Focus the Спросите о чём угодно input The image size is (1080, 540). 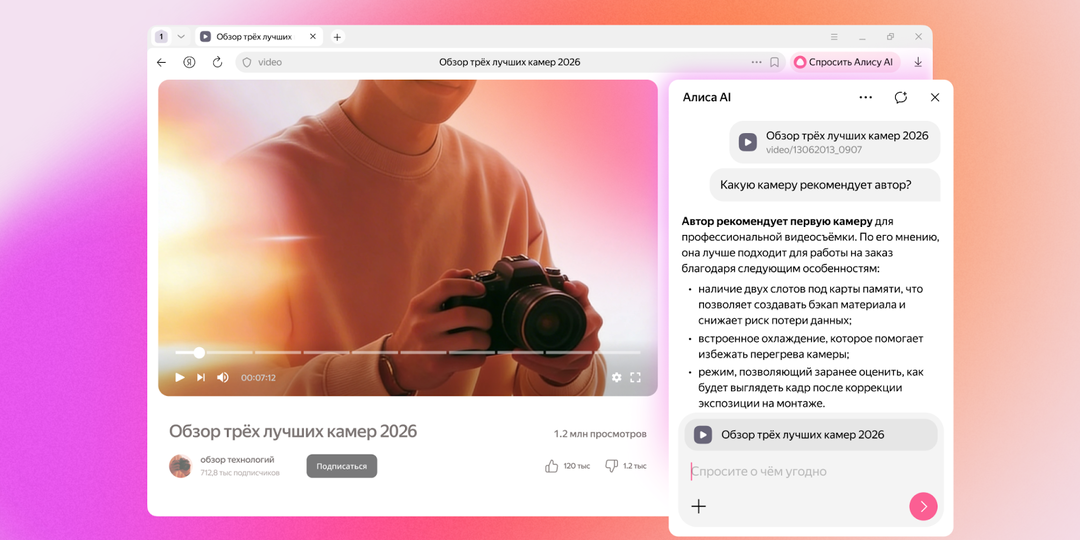pyautogui.click(x=811, y=472)
